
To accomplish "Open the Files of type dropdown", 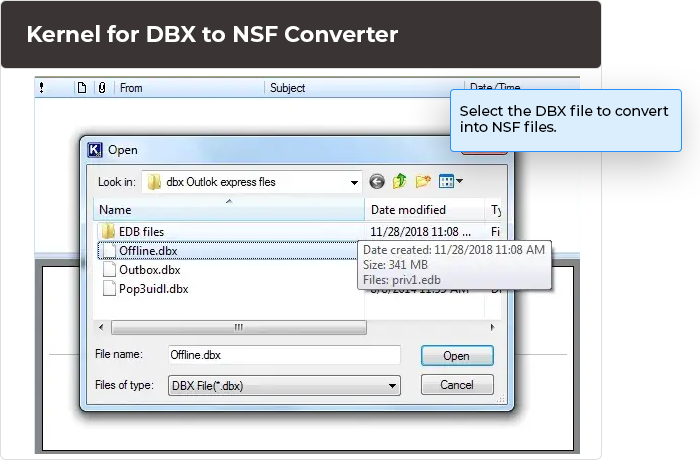I will pos(392,386).
